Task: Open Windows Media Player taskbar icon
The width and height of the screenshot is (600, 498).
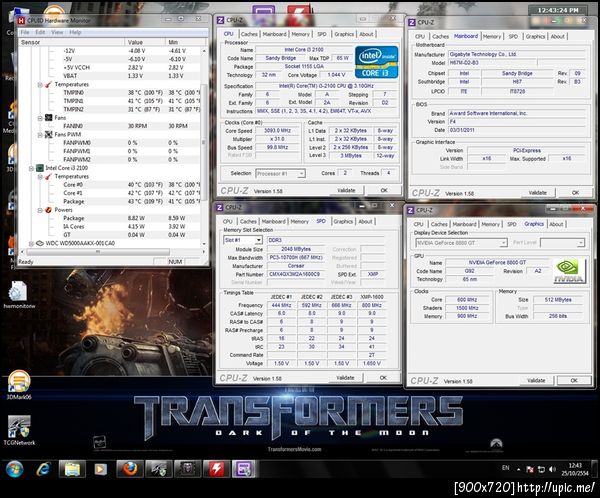Action: (101, 469)
